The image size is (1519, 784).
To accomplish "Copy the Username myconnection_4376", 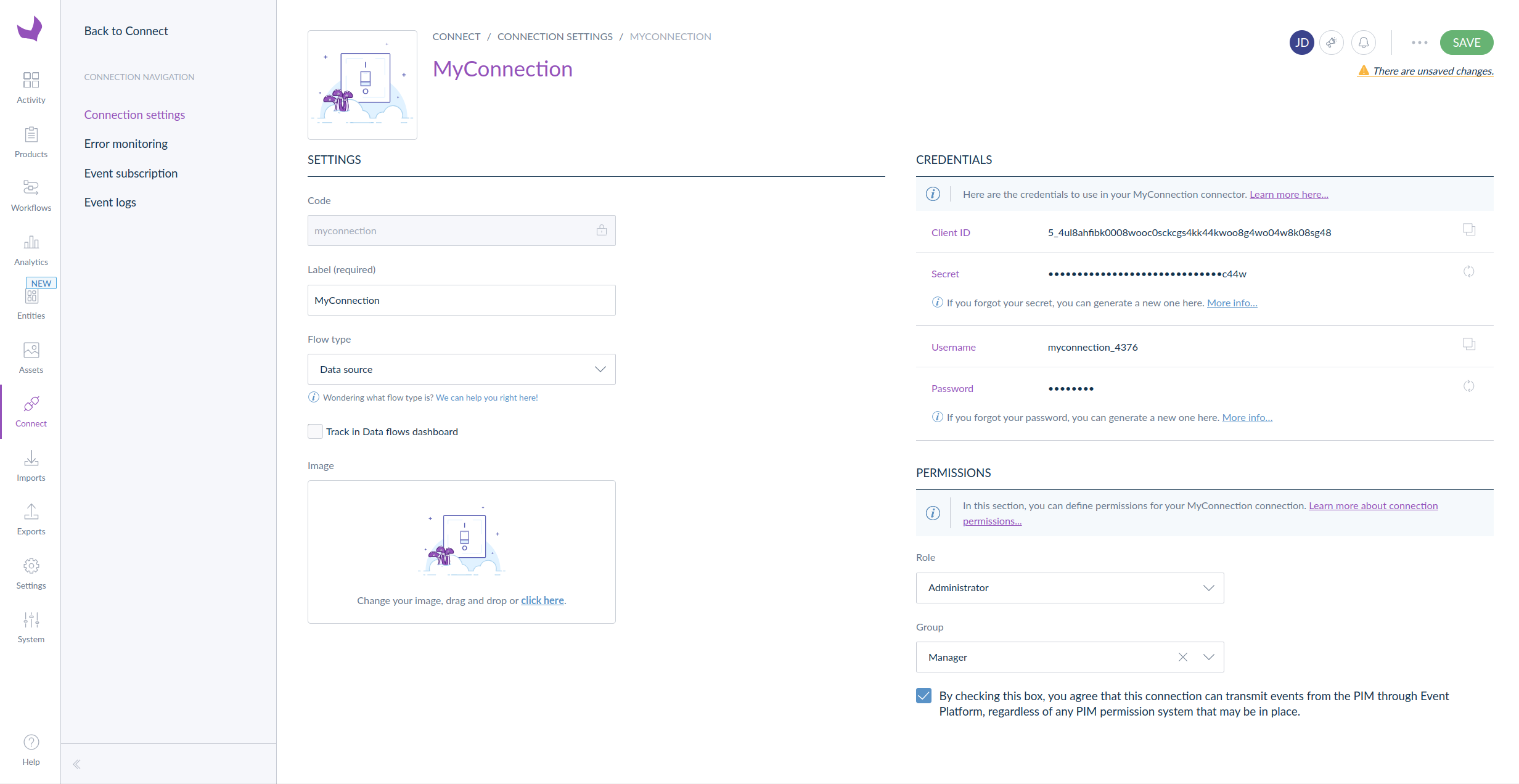I will [1469, 344].
